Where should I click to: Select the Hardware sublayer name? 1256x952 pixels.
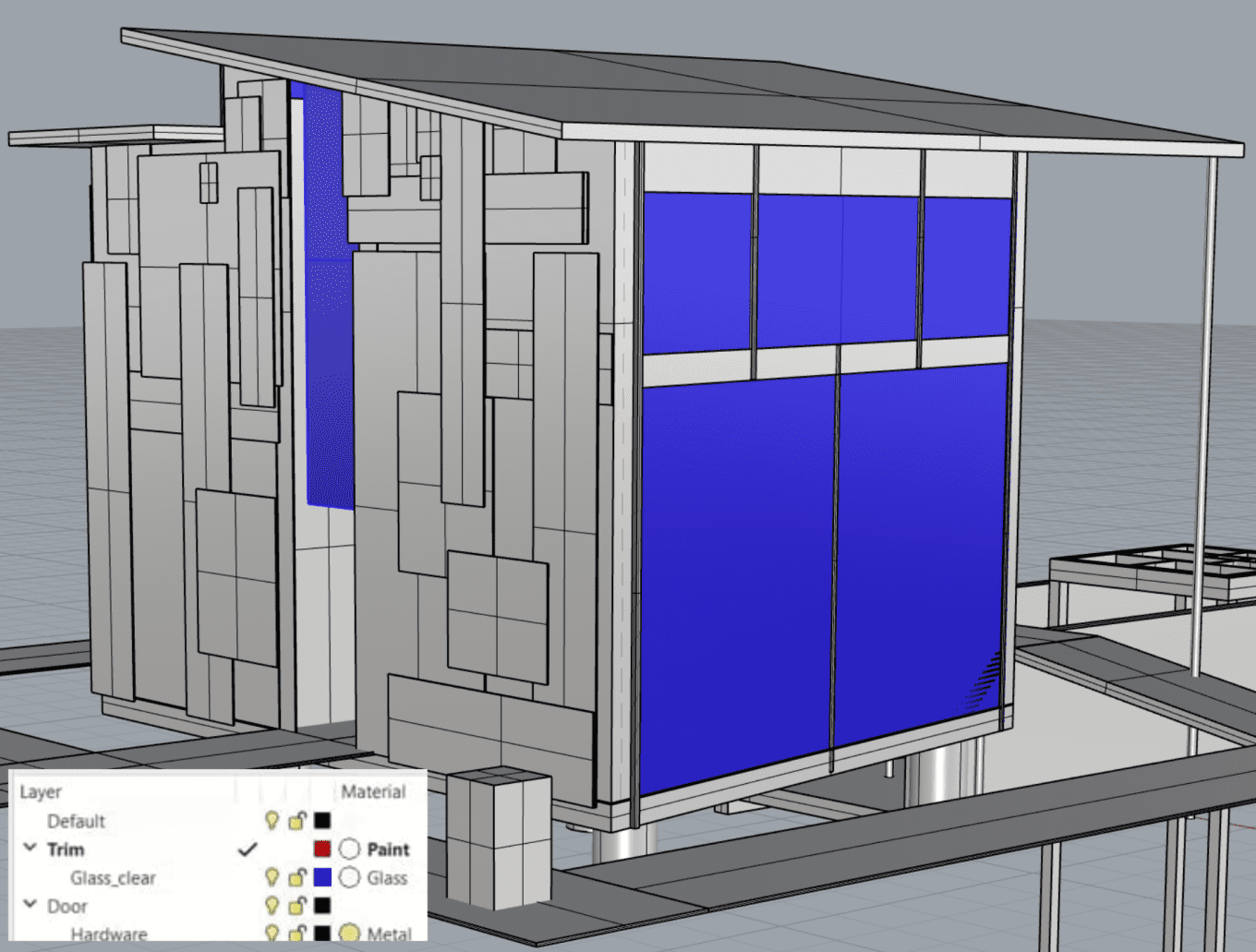[109, 934]
